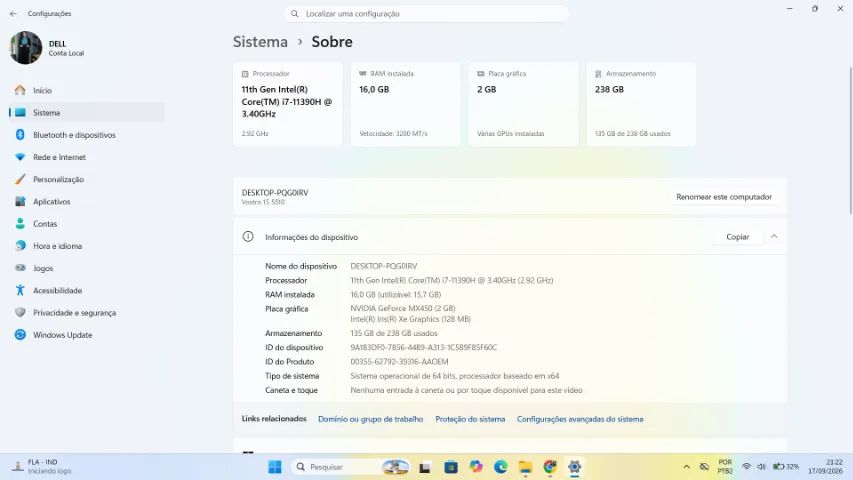Click the settings window vertical scrollbar
The image size is (853, 480).
(x=850, y=140)
